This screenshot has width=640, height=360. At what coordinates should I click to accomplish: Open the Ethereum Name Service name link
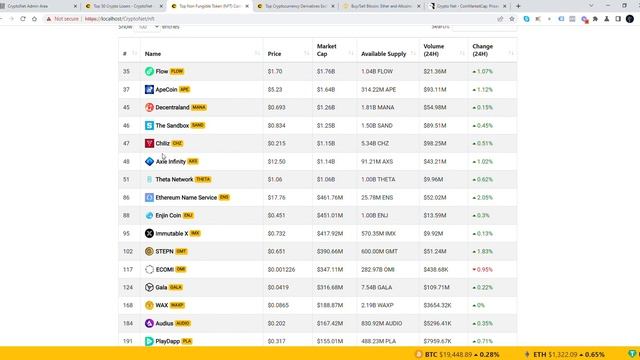pyautogui.click(x=186, y=198)
